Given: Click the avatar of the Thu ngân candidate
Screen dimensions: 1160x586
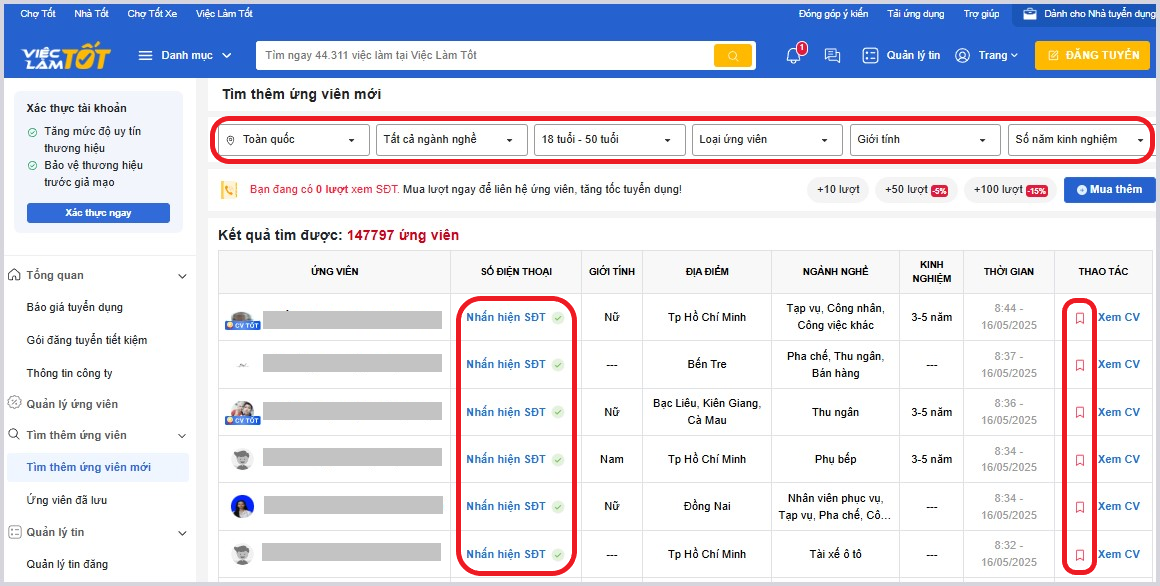Looking at the screenshot, I should point(243,412).
